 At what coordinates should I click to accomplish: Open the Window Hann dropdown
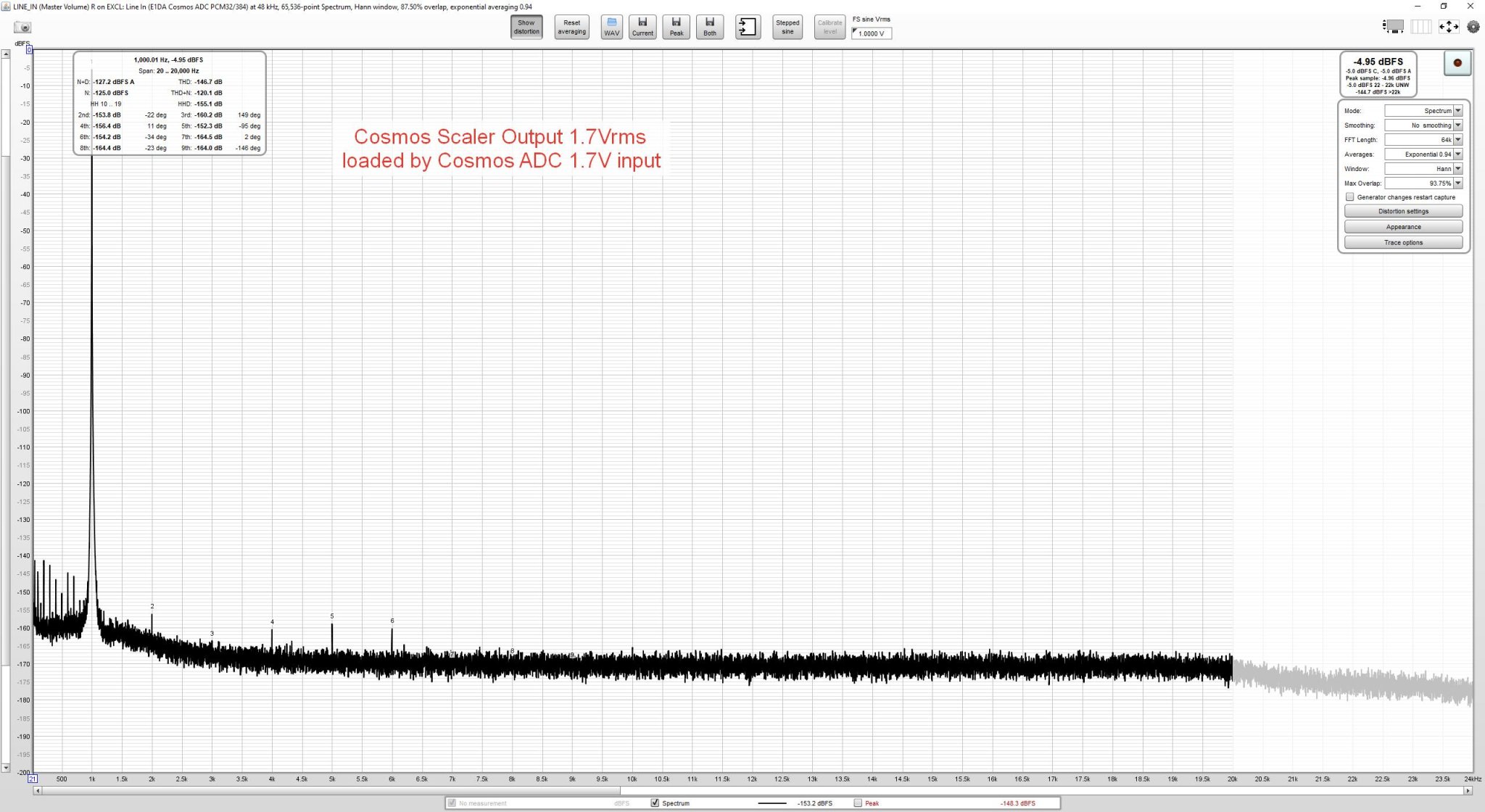click(x=1423, y=169)
